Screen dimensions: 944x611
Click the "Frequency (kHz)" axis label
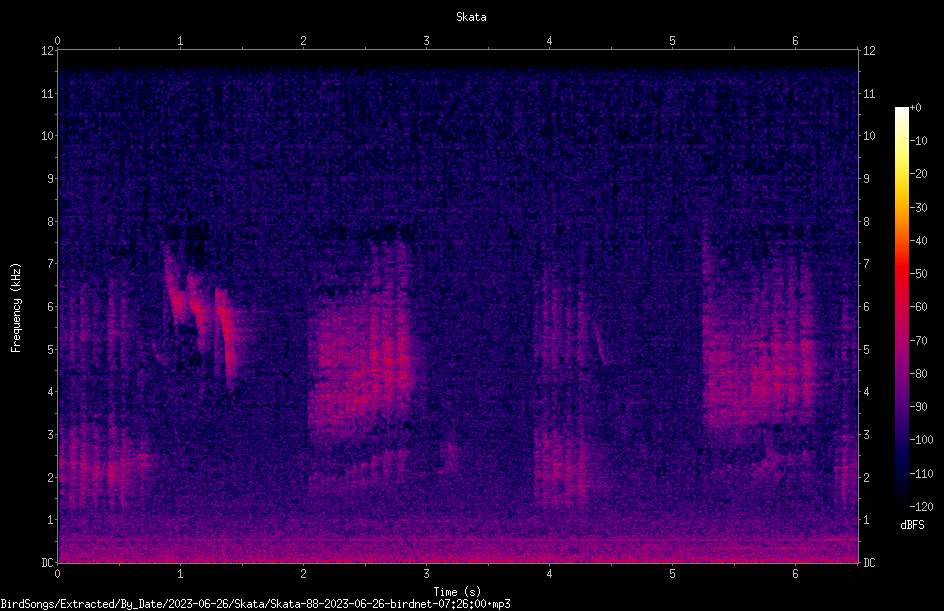(16, 308)
